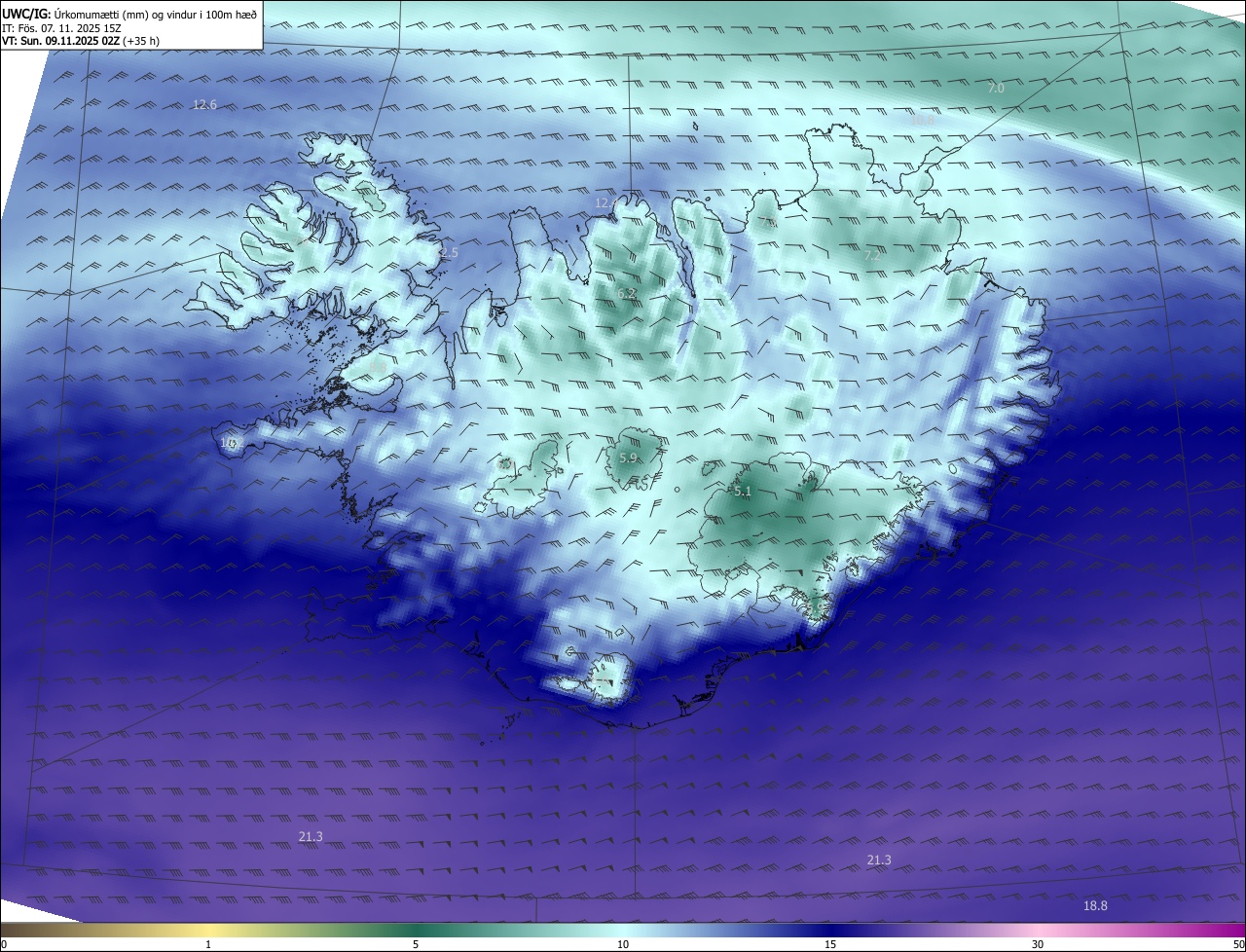The image size is (1246, 952).
Task: Click the 1 tick on the color scale
Action: pyautogui.click(x=208, y=944)
